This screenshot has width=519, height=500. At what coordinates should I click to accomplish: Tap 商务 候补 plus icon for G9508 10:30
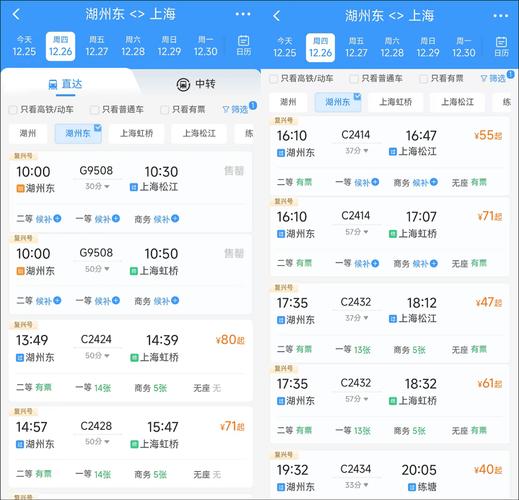coord(175,218)
